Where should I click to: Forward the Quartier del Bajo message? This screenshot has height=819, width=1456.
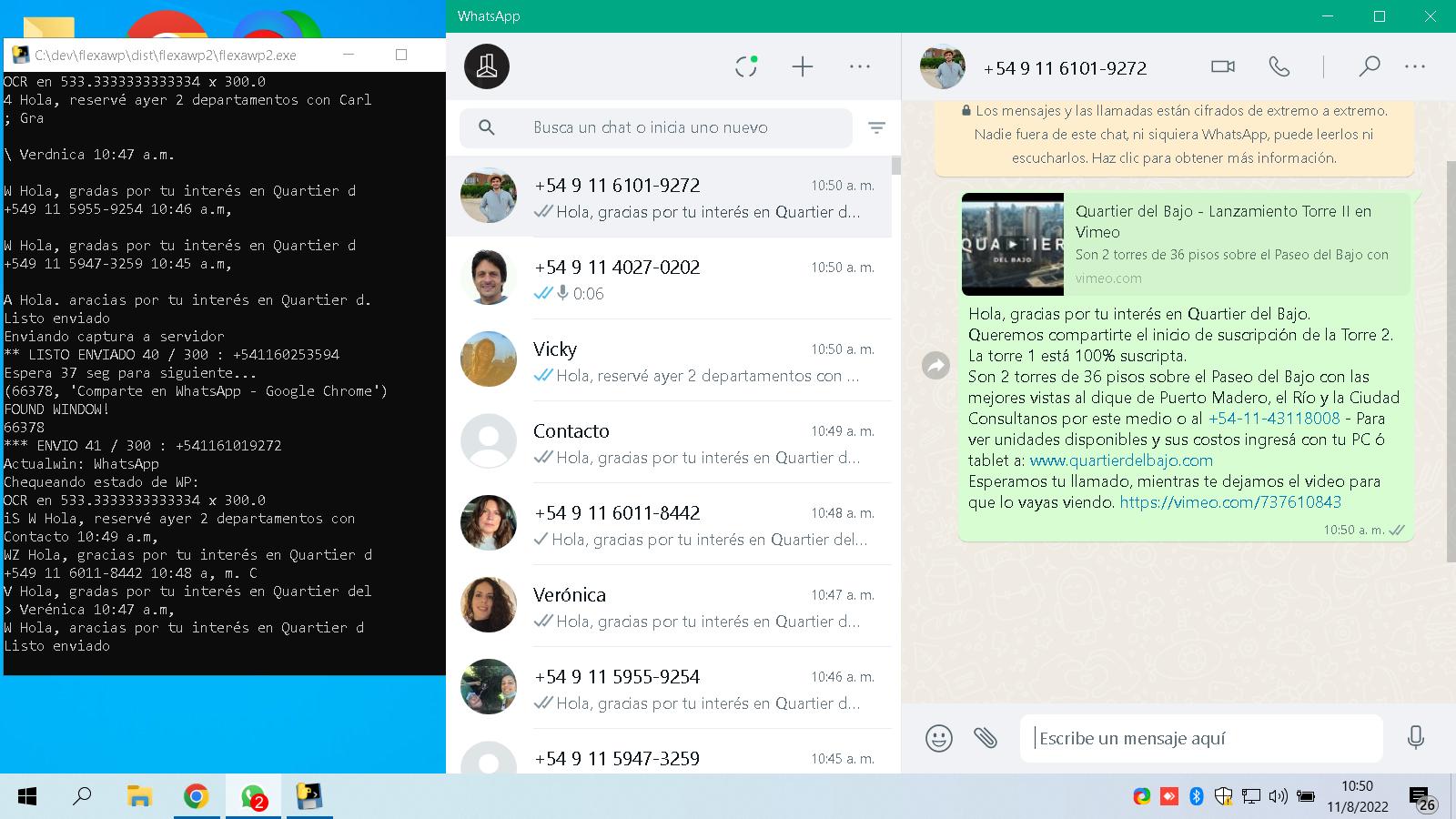pos(935,366)
